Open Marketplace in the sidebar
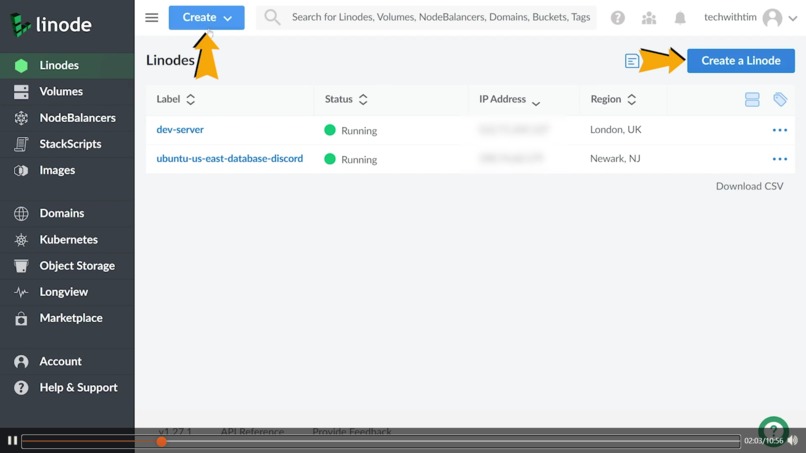Image resolution: width=806 pixels, height=453 pixels. pyautogui.click(x=67, y=318)
